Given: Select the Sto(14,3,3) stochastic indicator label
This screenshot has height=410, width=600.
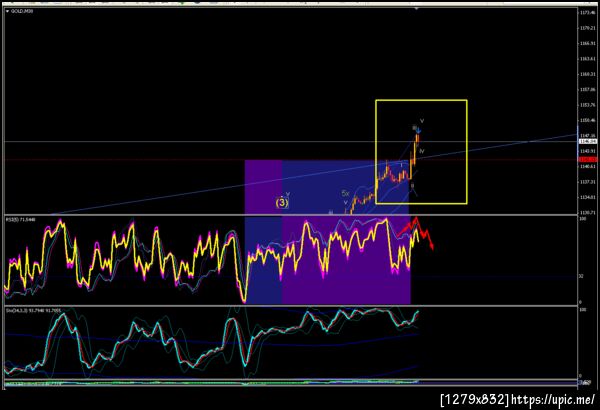Looking at the screenshot, I should [33, 311].
